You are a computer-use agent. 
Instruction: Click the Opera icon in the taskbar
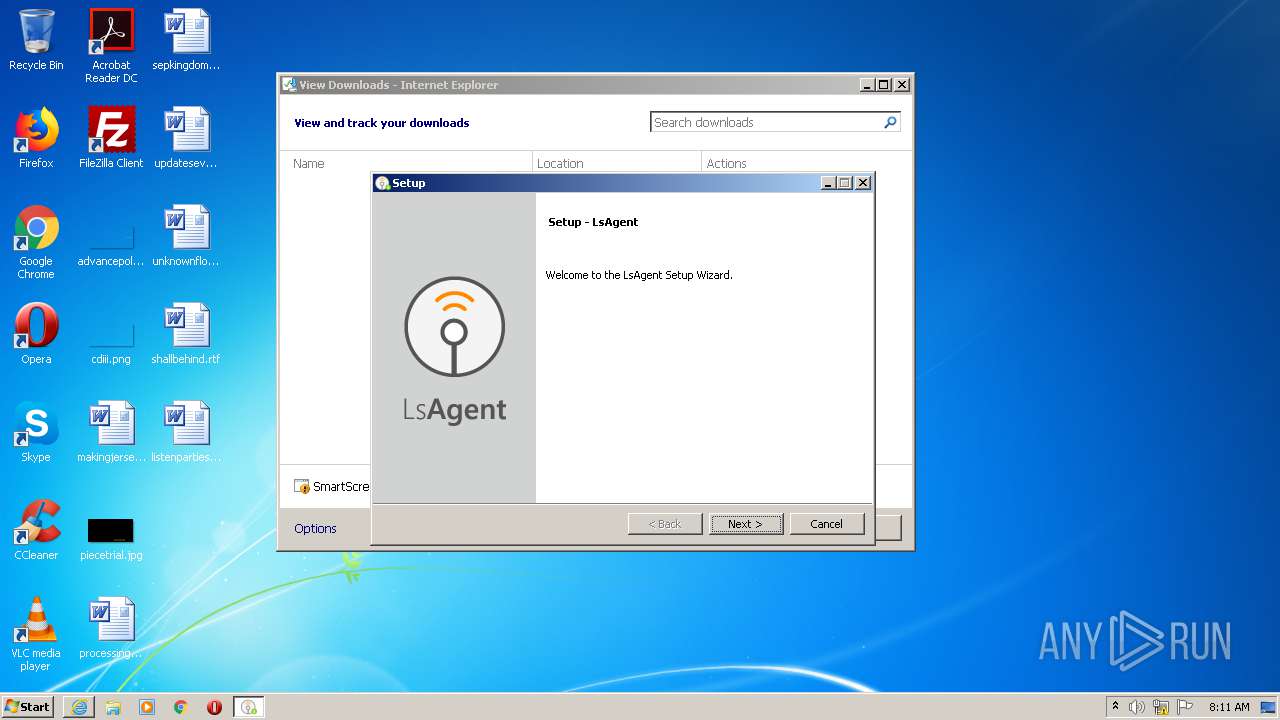(x=215, y=707)
